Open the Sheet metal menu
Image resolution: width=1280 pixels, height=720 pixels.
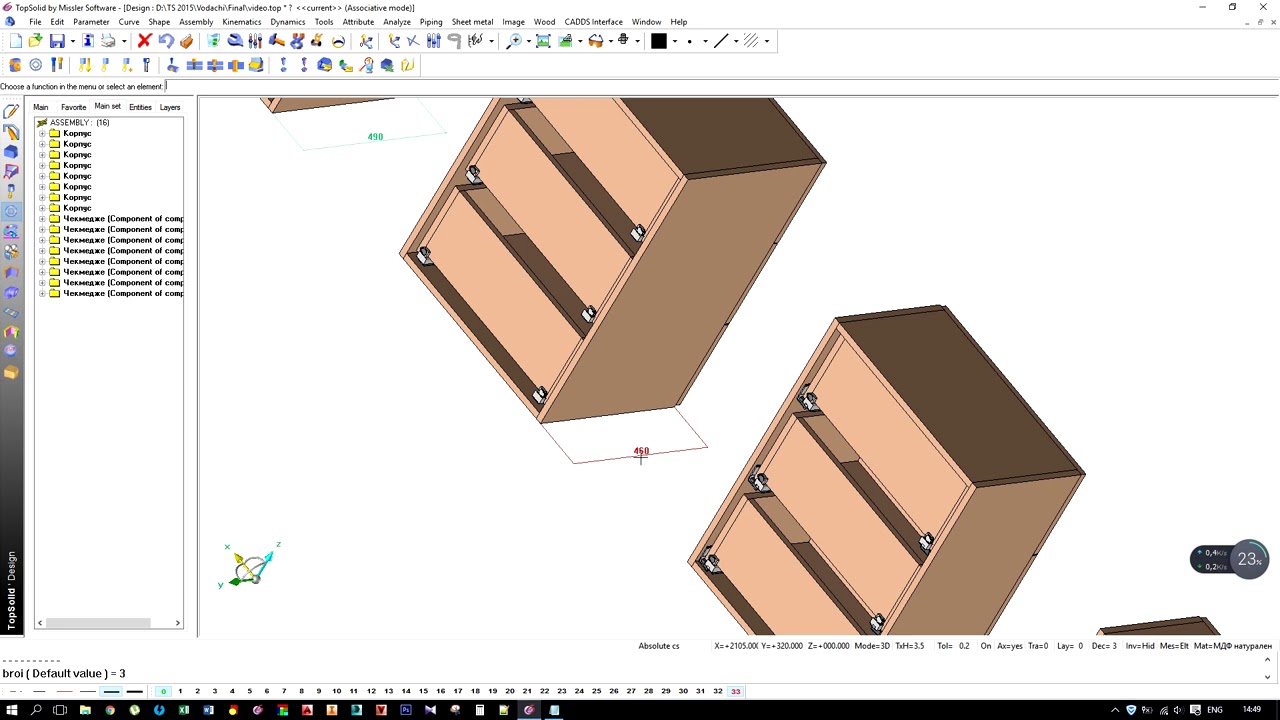point(472,21)
